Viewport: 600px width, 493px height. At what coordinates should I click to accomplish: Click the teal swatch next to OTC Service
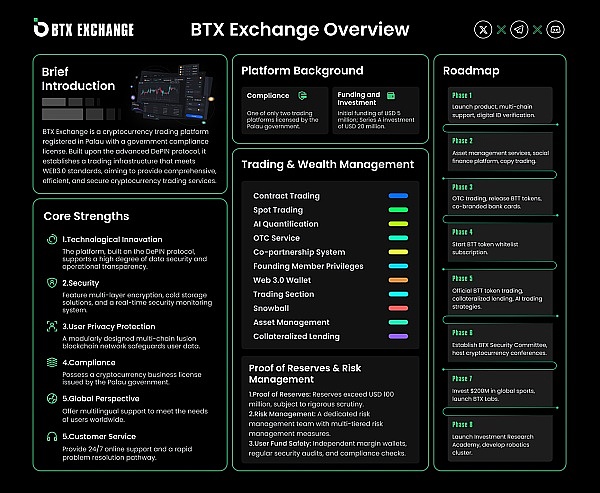[398, 238]
